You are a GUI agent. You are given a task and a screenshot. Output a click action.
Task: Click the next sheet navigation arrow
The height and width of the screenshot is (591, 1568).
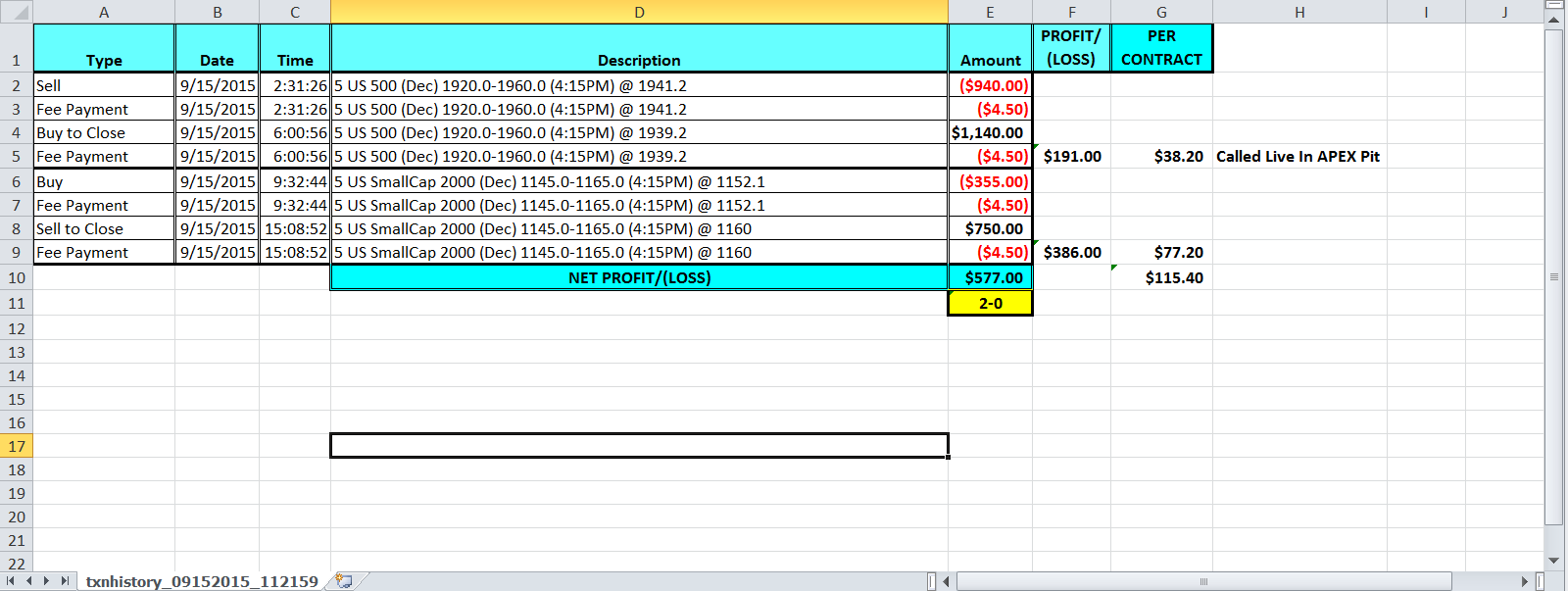tap(46, 581)
